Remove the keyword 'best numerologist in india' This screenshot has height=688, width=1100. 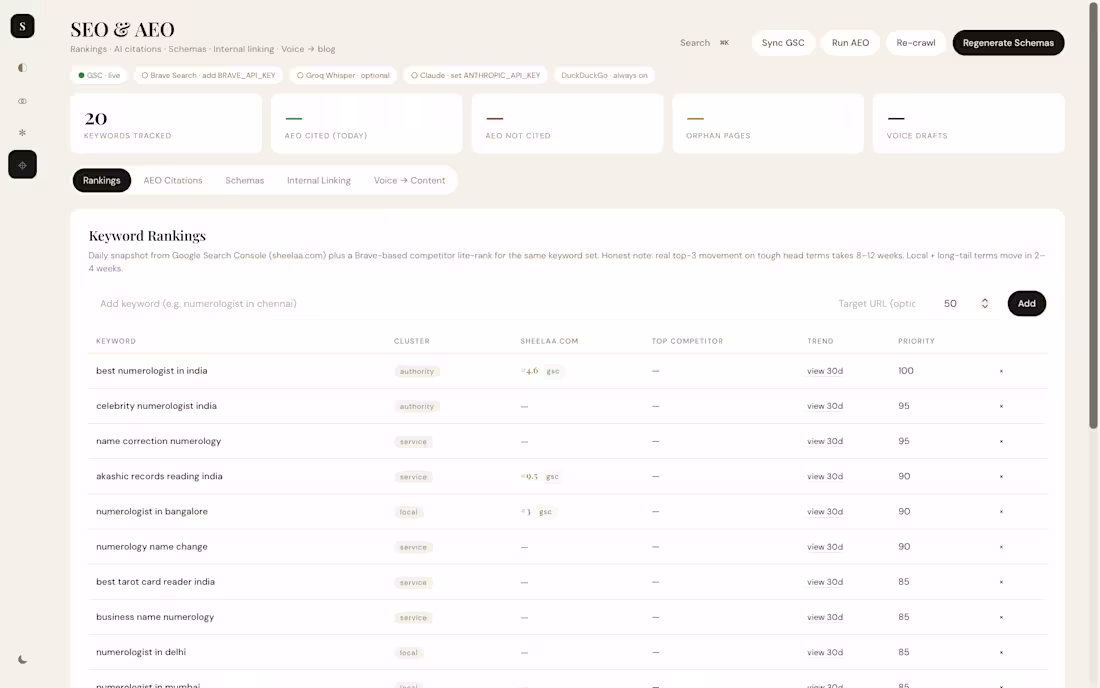pos(1001,371)
